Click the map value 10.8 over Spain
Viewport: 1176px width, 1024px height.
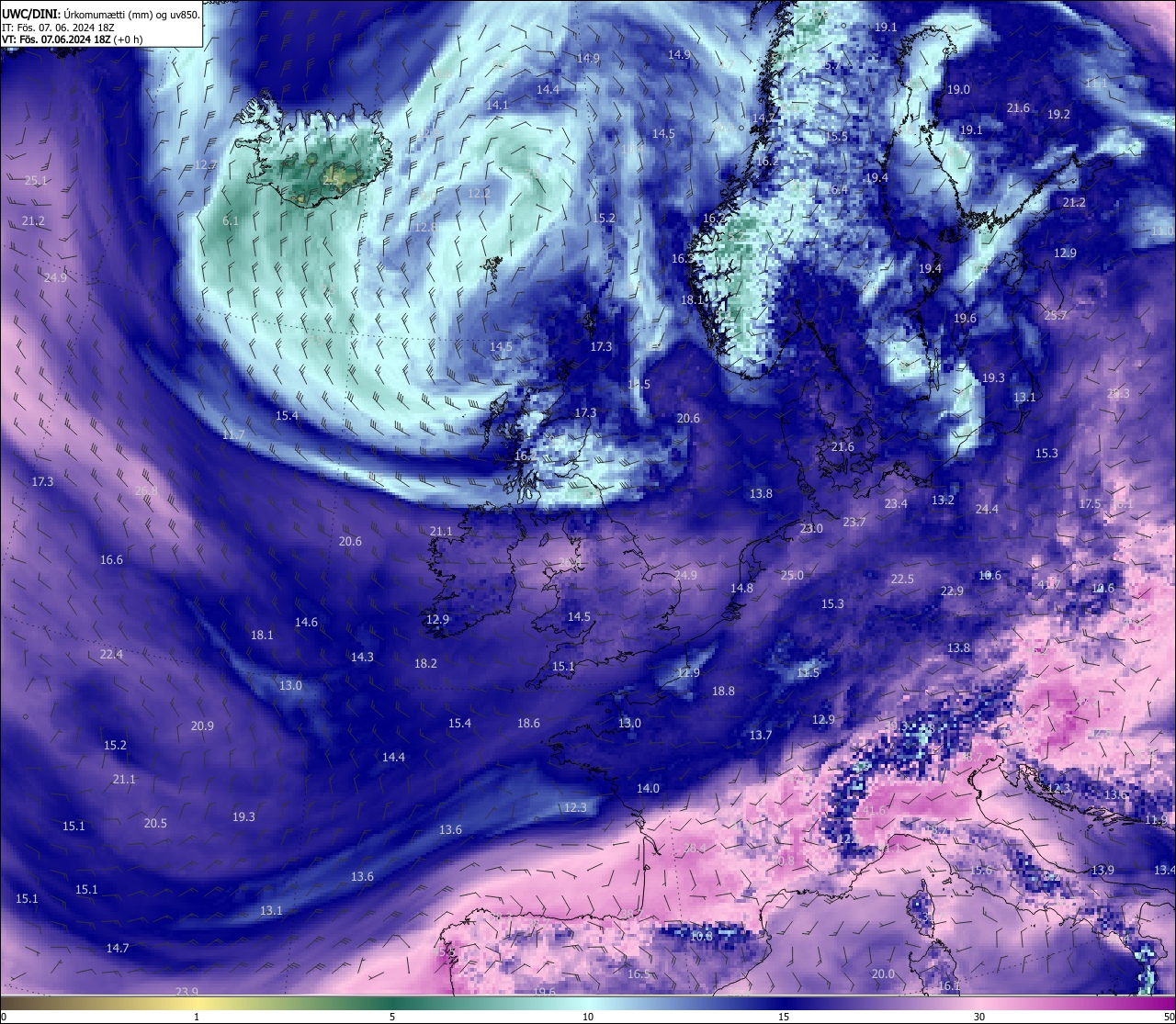tap(701, 937)
